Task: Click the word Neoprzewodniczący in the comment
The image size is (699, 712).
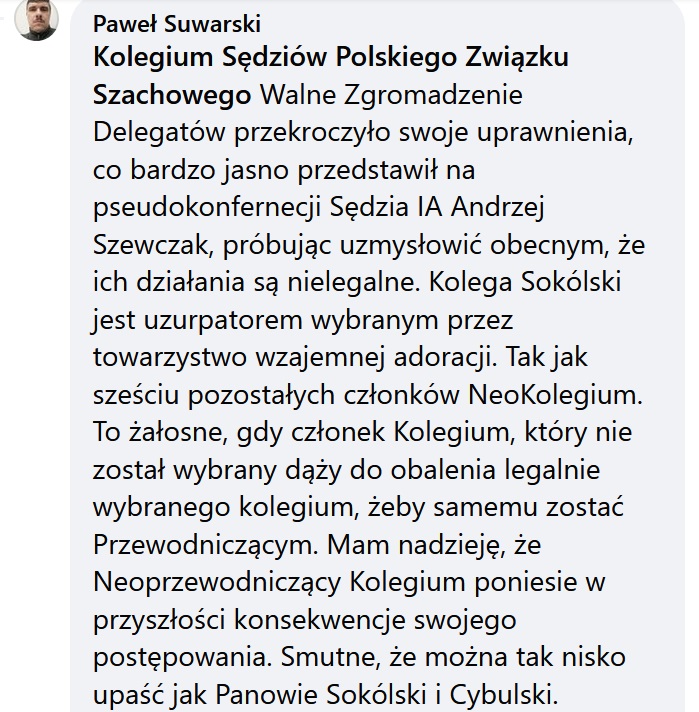Action: point(217,582)
